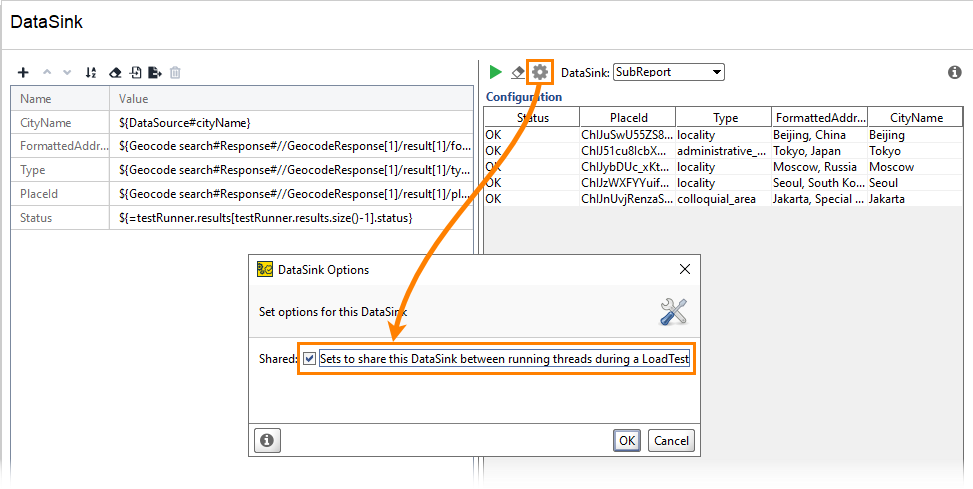Screen dimensions: 973x489
Task: Select the administrative_ type cell
Action: click(x=724, y=151)
